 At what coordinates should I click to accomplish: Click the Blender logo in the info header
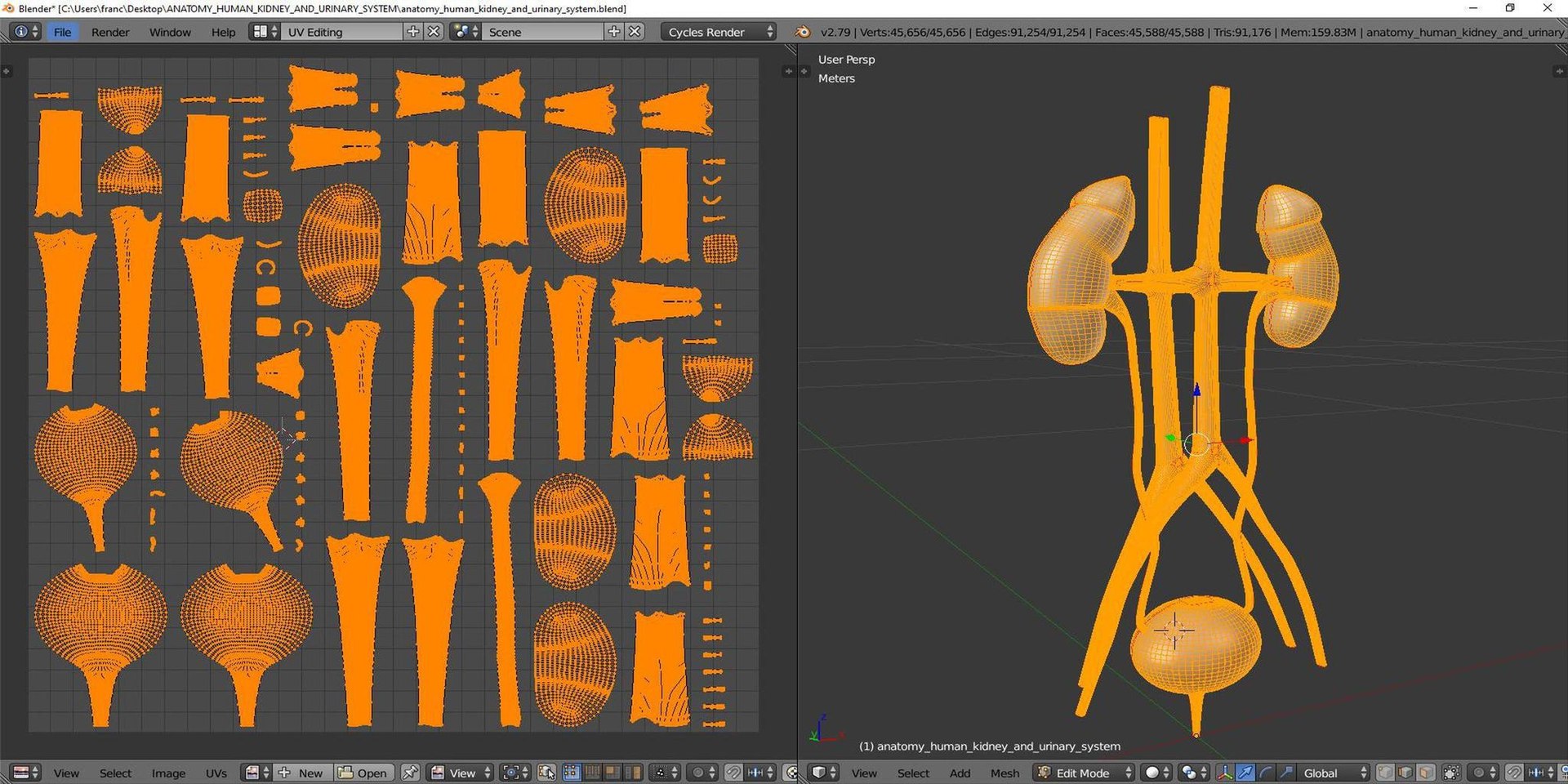tap(803, 32)
